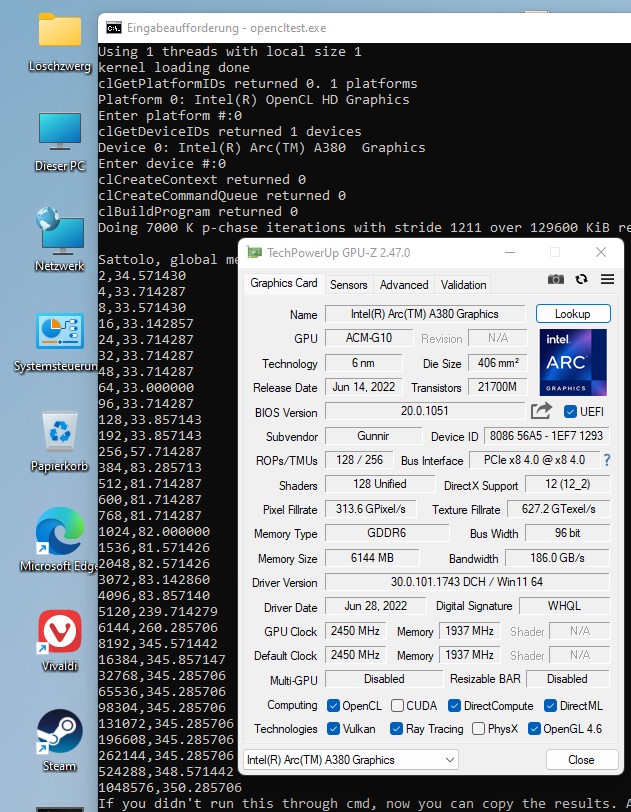This screenshot has height=812, width=631.
Task: Click the BIOS export share icon
Action: 541,412
